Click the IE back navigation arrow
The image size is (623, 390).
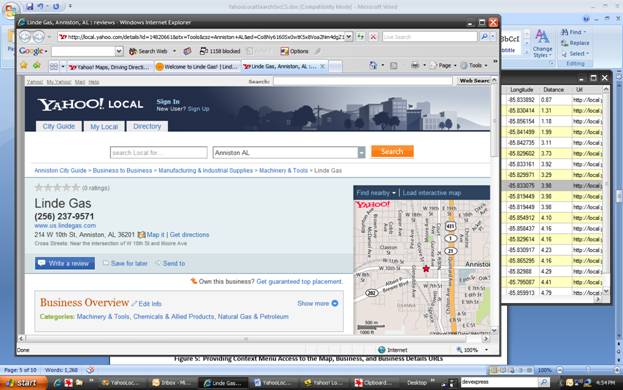click(x=25, y=37)
